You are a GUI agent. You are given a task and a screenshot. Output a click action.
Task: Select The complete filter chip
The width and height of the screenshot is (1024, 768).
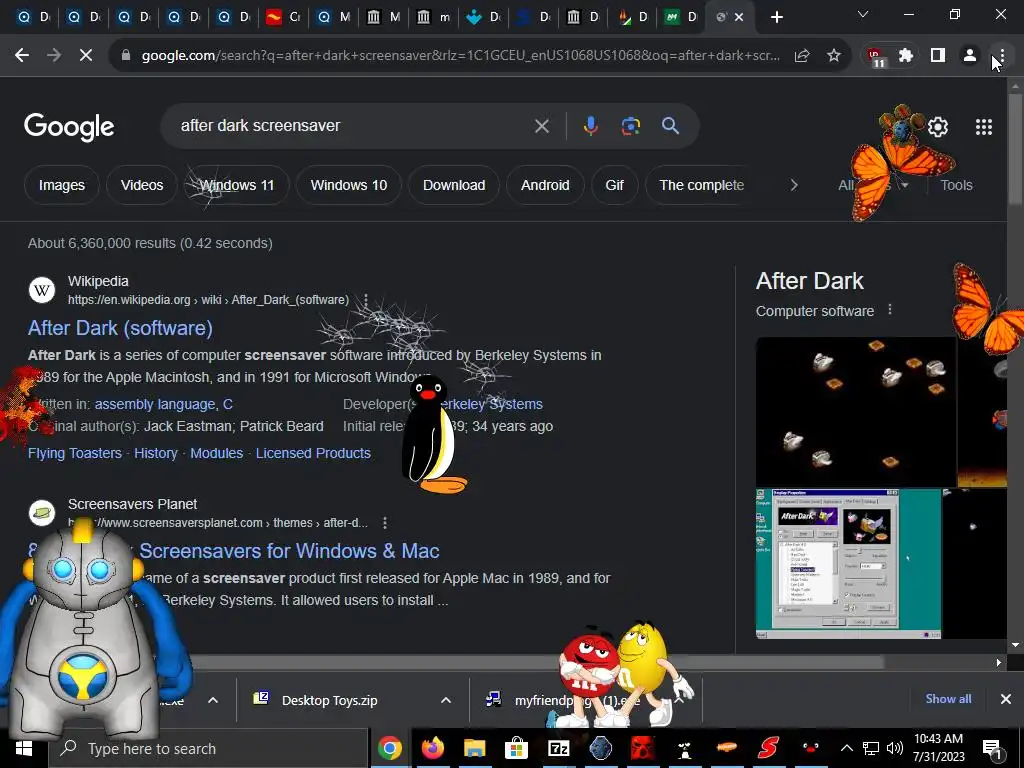click(x=701, y=185)
